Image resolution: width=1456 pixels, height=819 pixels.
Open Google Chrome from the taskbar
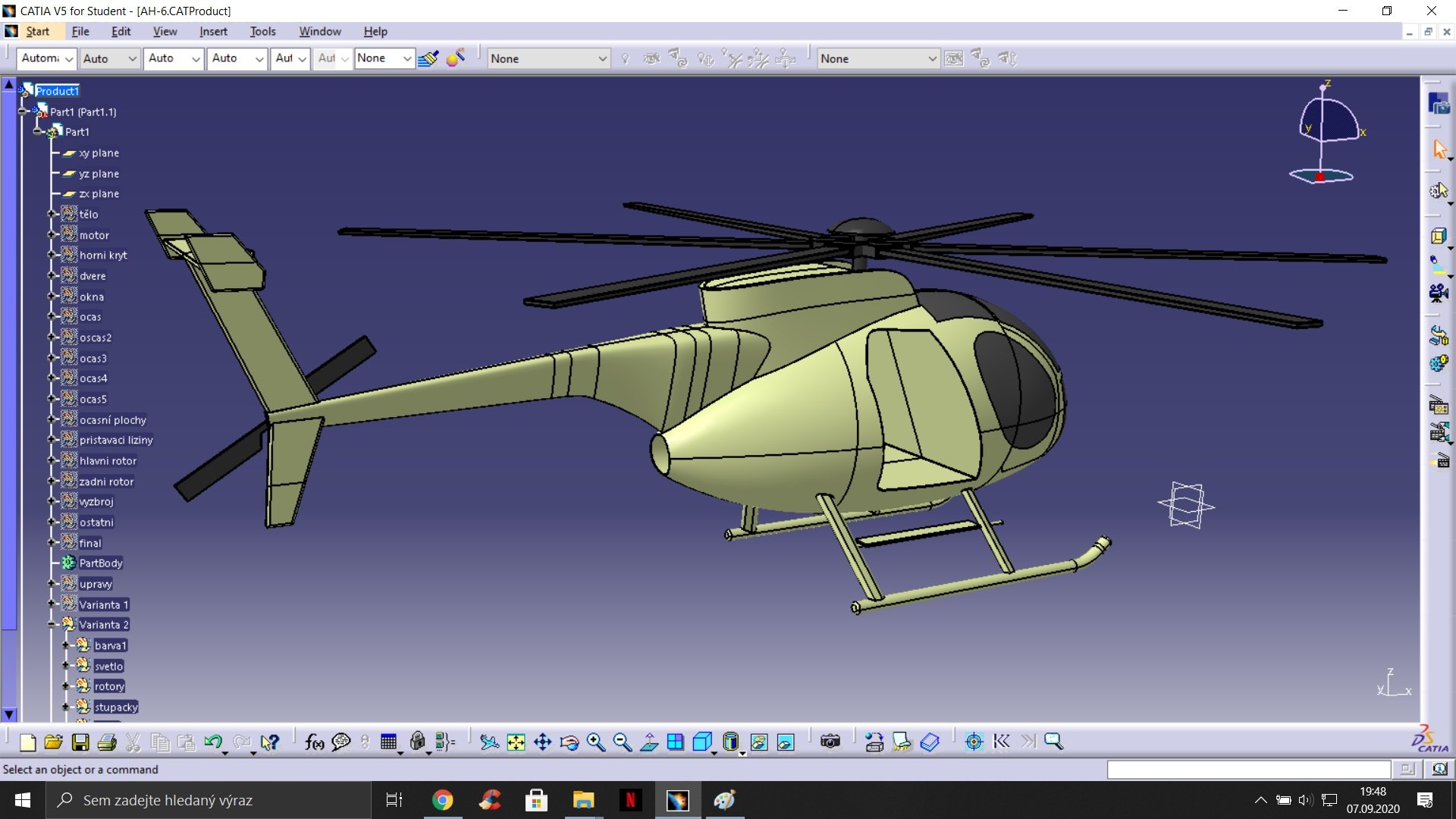click(x=442, y=800)
